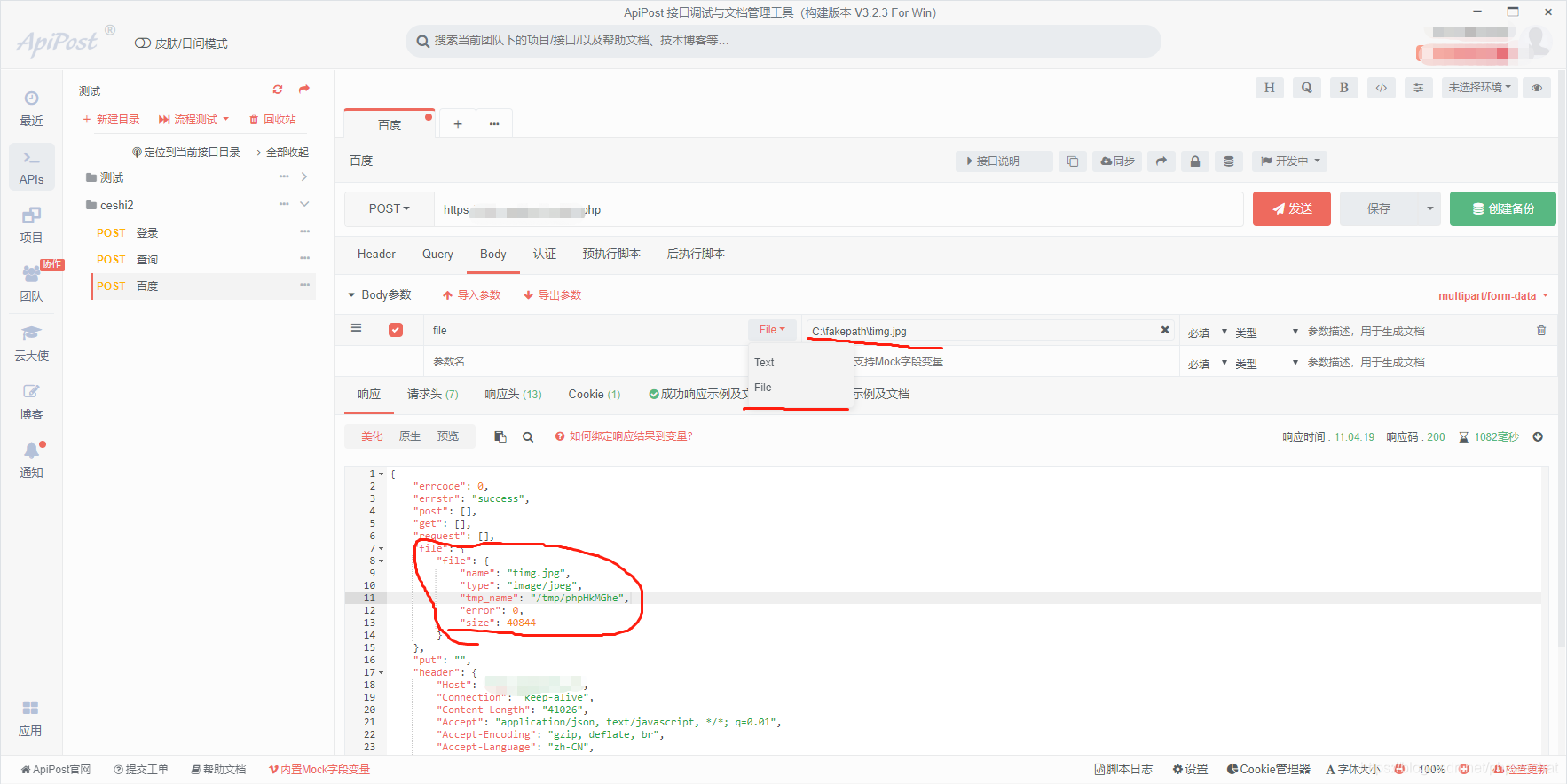Open Cookie管理器 in the status bar
This screenshot has width=1567, height=784.
[x=1268, y=770]
